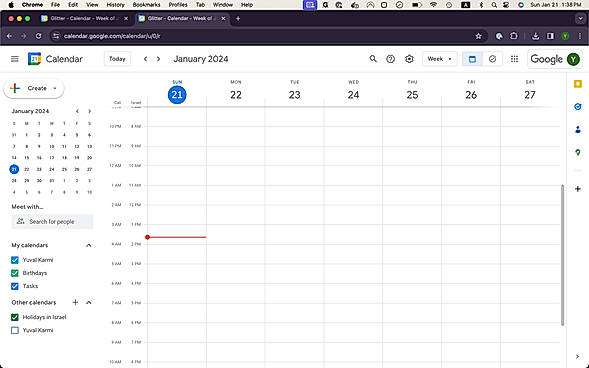The image size is (589, 368).
Task: Reload the page in Chrome
Action: click(38, 36)
